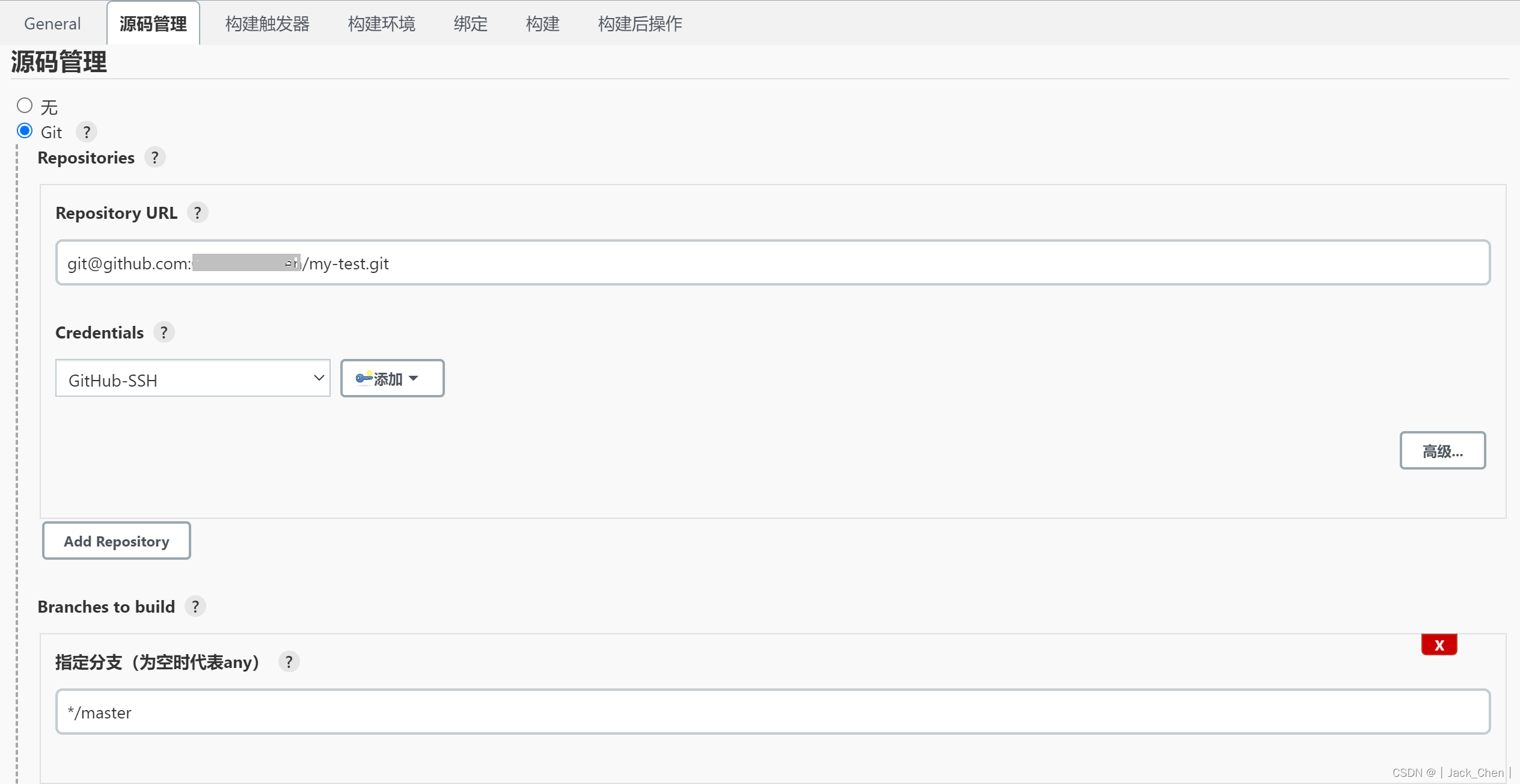This screenshot has height=784, width=1520.
Task: Open 构建后操作 tab
Action: pyautogui.click(x=640, y=23)
